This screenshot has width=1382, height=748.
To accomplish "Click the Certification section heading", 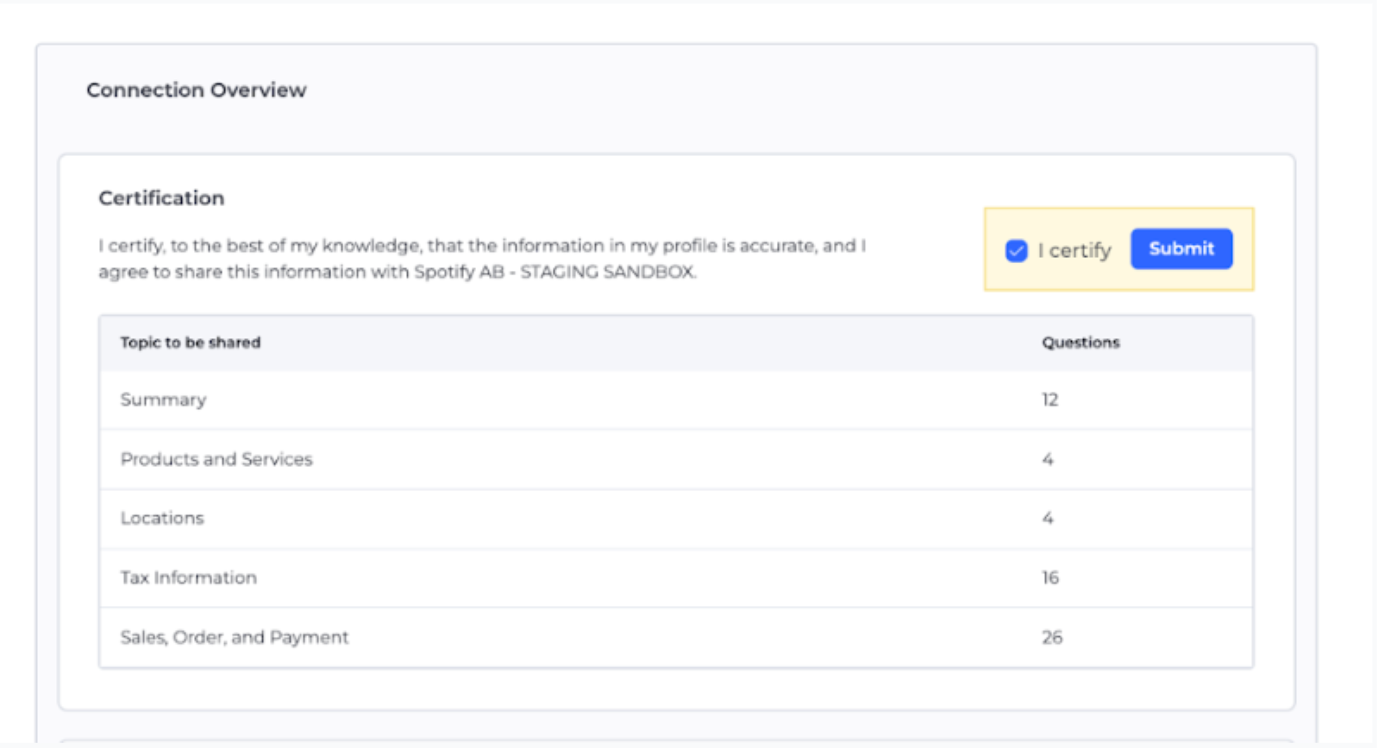I will [161, 198].
